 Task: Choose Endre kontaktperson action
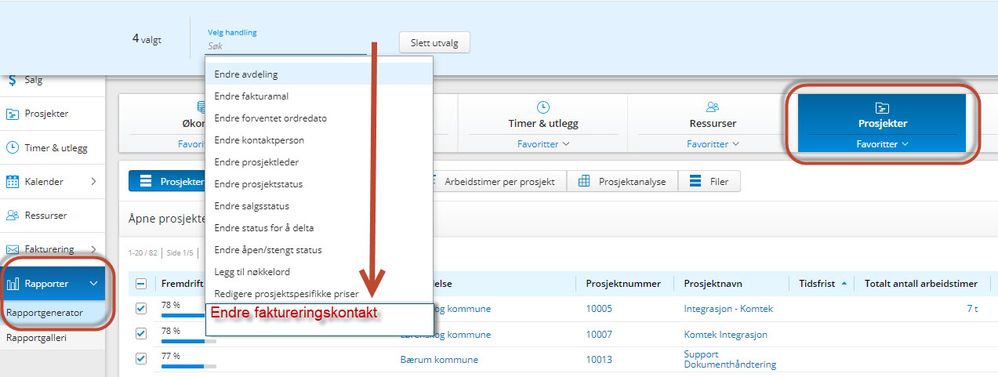pos(319,140)
